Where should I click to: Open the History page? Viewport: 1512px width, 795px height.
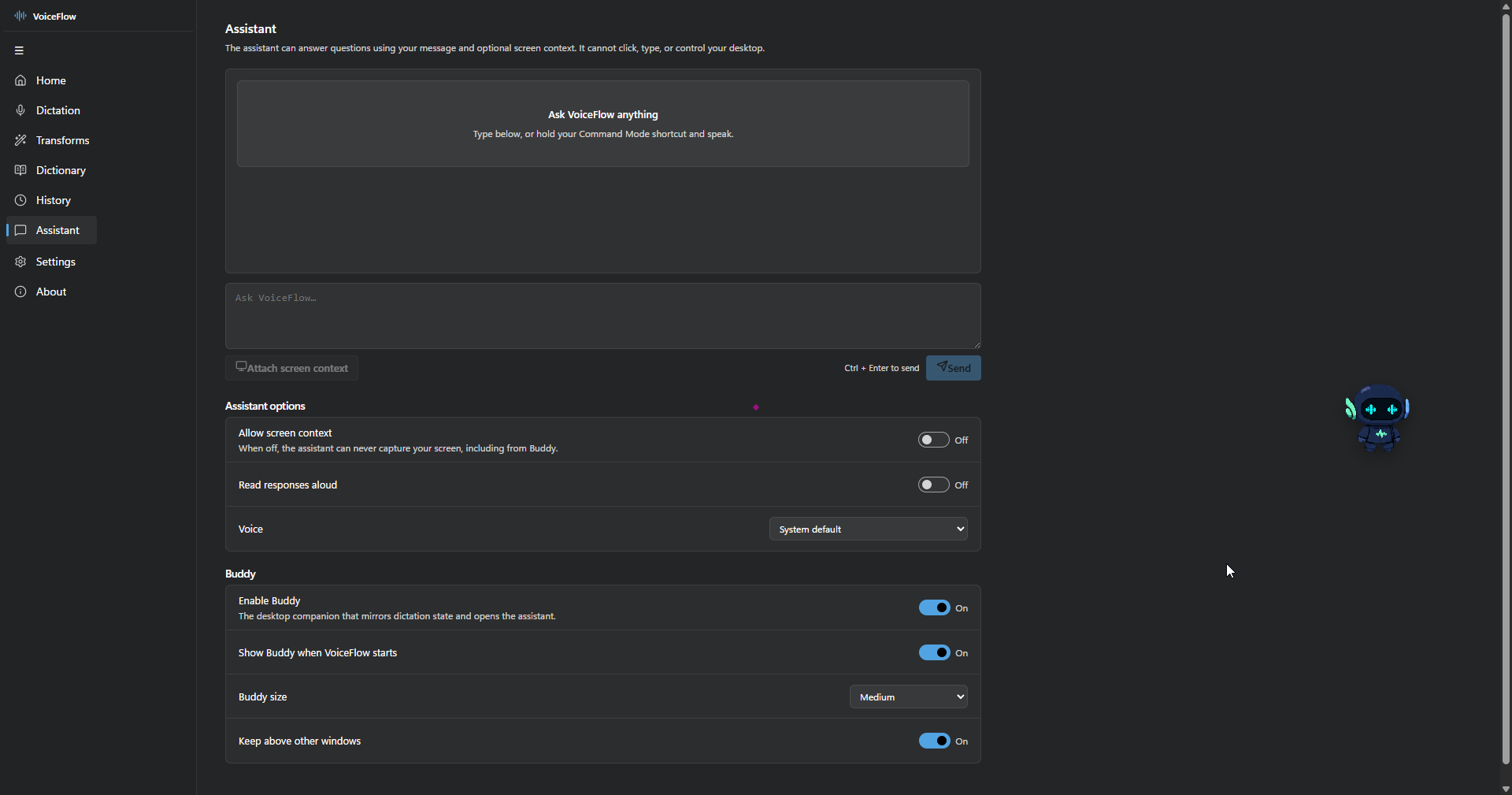[51, 200]
